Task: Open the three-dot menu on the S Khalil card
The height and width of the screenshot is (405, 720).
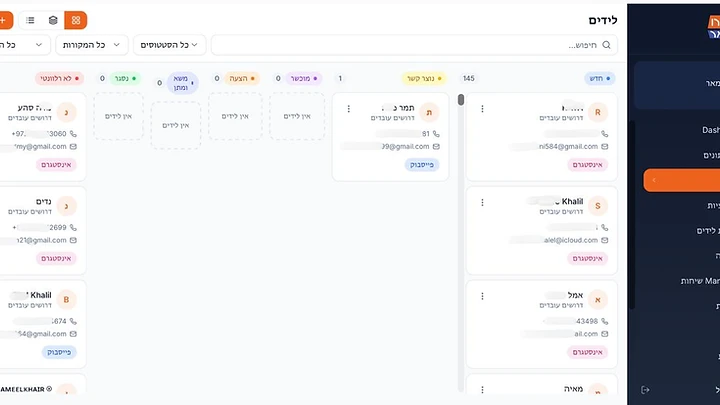Action: (482, 202)
